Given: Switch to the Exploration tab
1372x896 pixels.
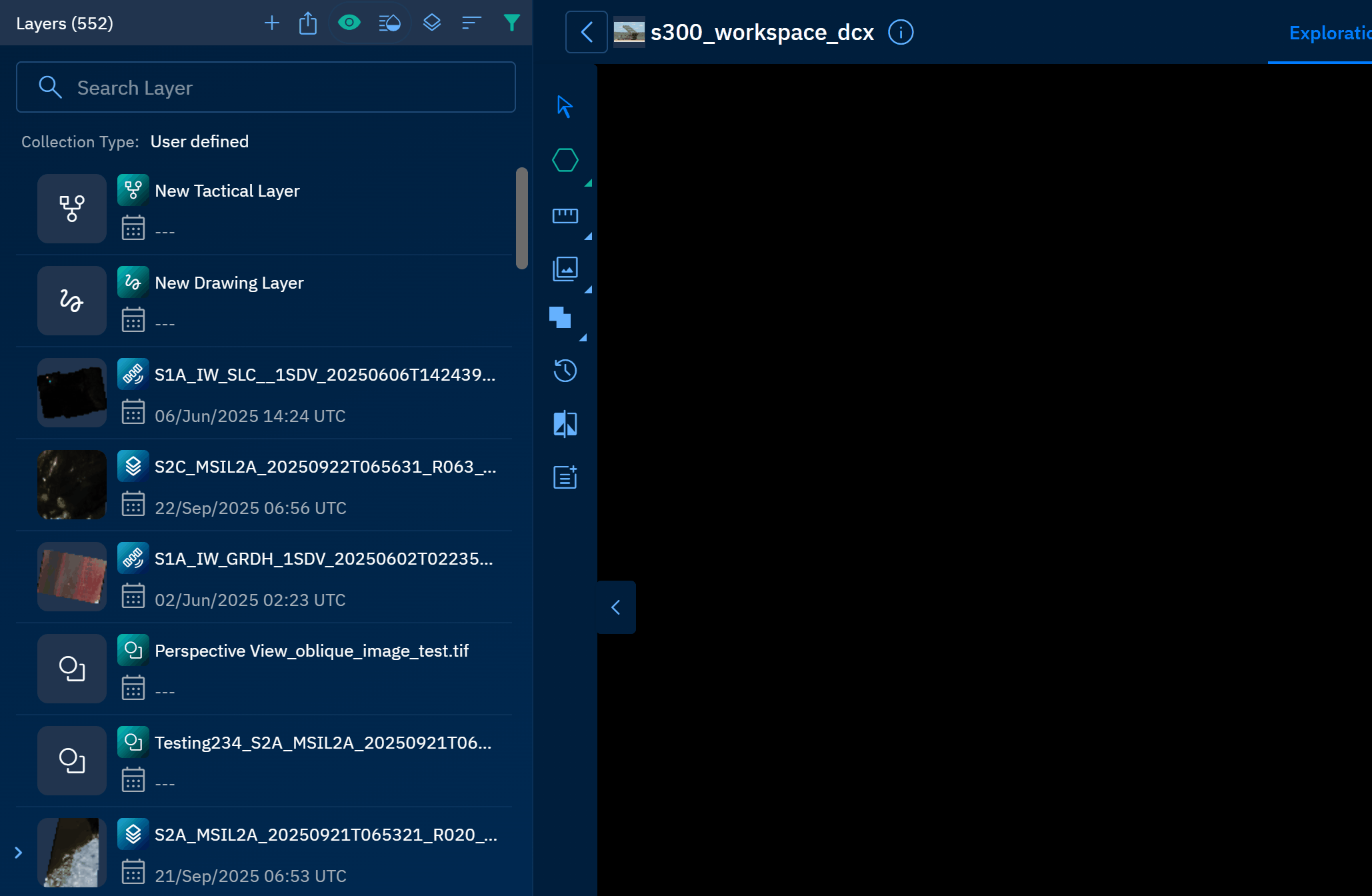Looking at the screenshot, I should click(x=1329, y=33).
